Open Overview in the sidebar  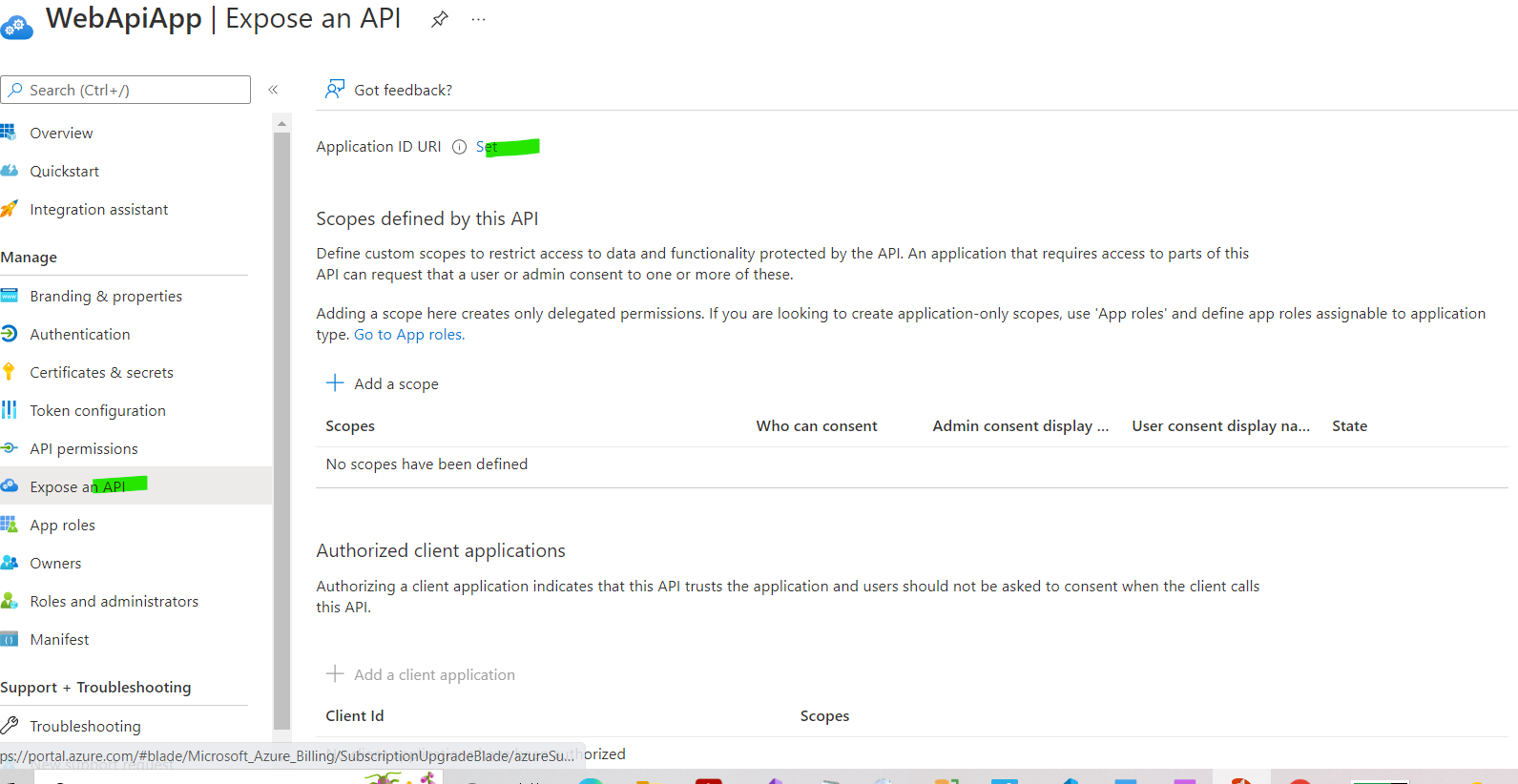coord(61,134)
